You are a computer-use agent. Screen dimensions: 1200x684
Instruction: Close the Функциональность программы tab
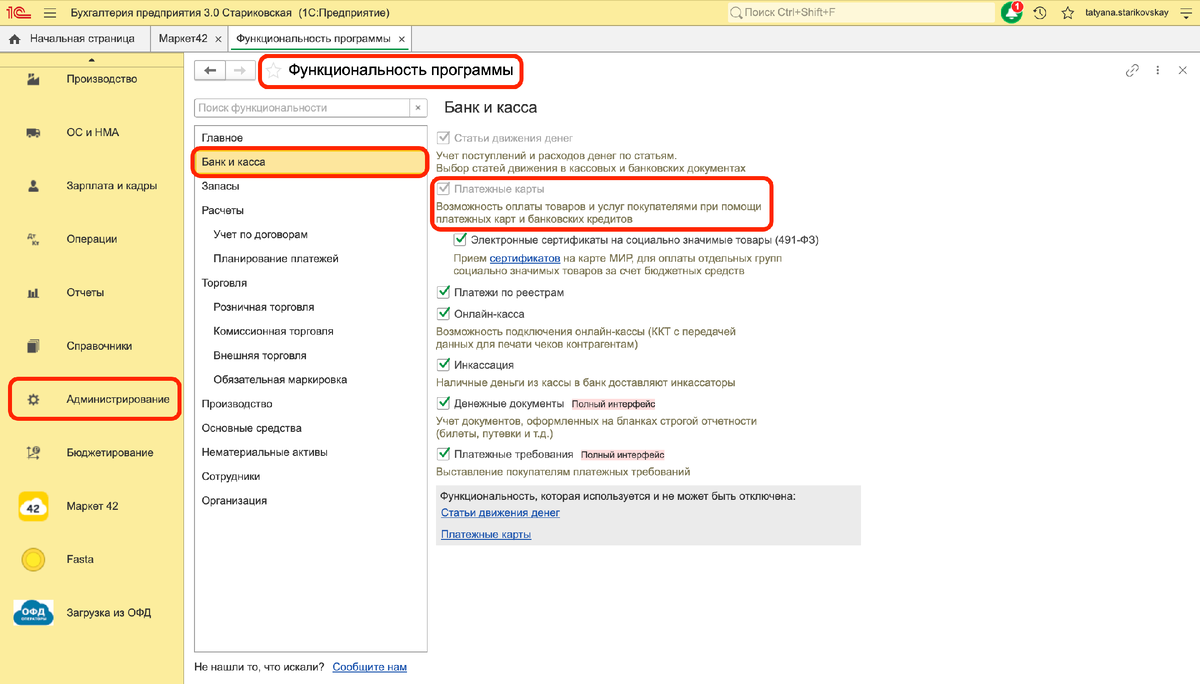tap(402, 40)
